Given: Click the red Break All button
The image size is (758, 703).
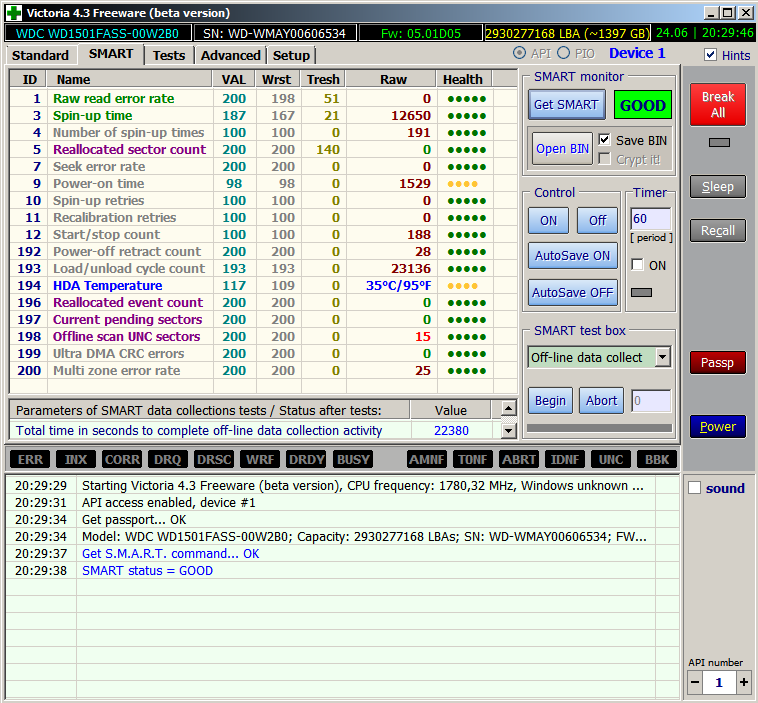Looking at the screenshot, I should pyautogui.click(x=717, y=105).
